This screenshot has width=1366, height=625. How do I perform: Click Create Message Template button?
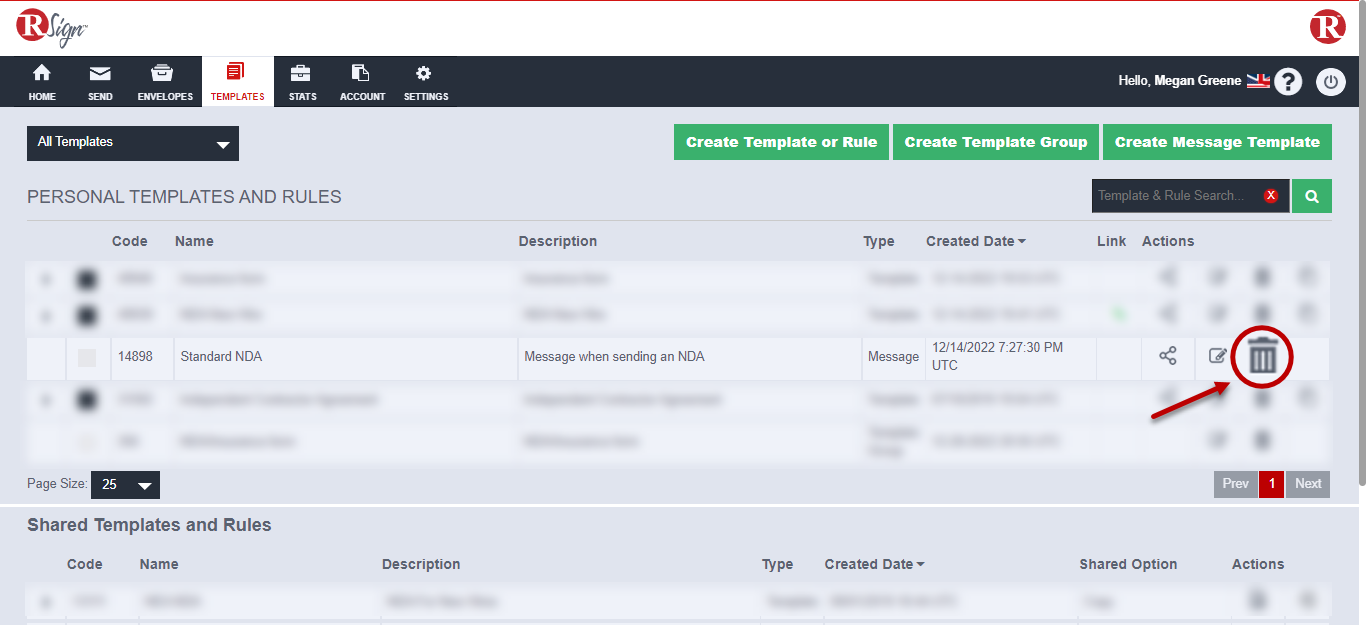click(x=1217, y=142)
